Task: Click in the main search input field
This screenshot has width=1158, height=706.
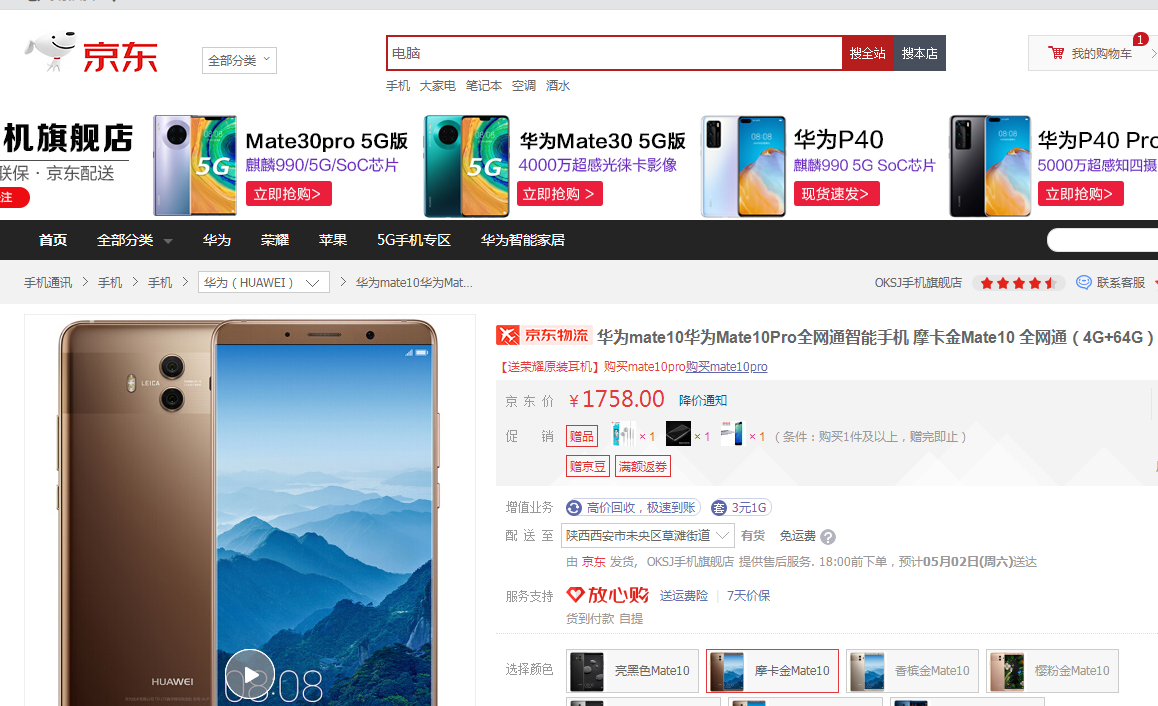Action: [x=614, y=53]
